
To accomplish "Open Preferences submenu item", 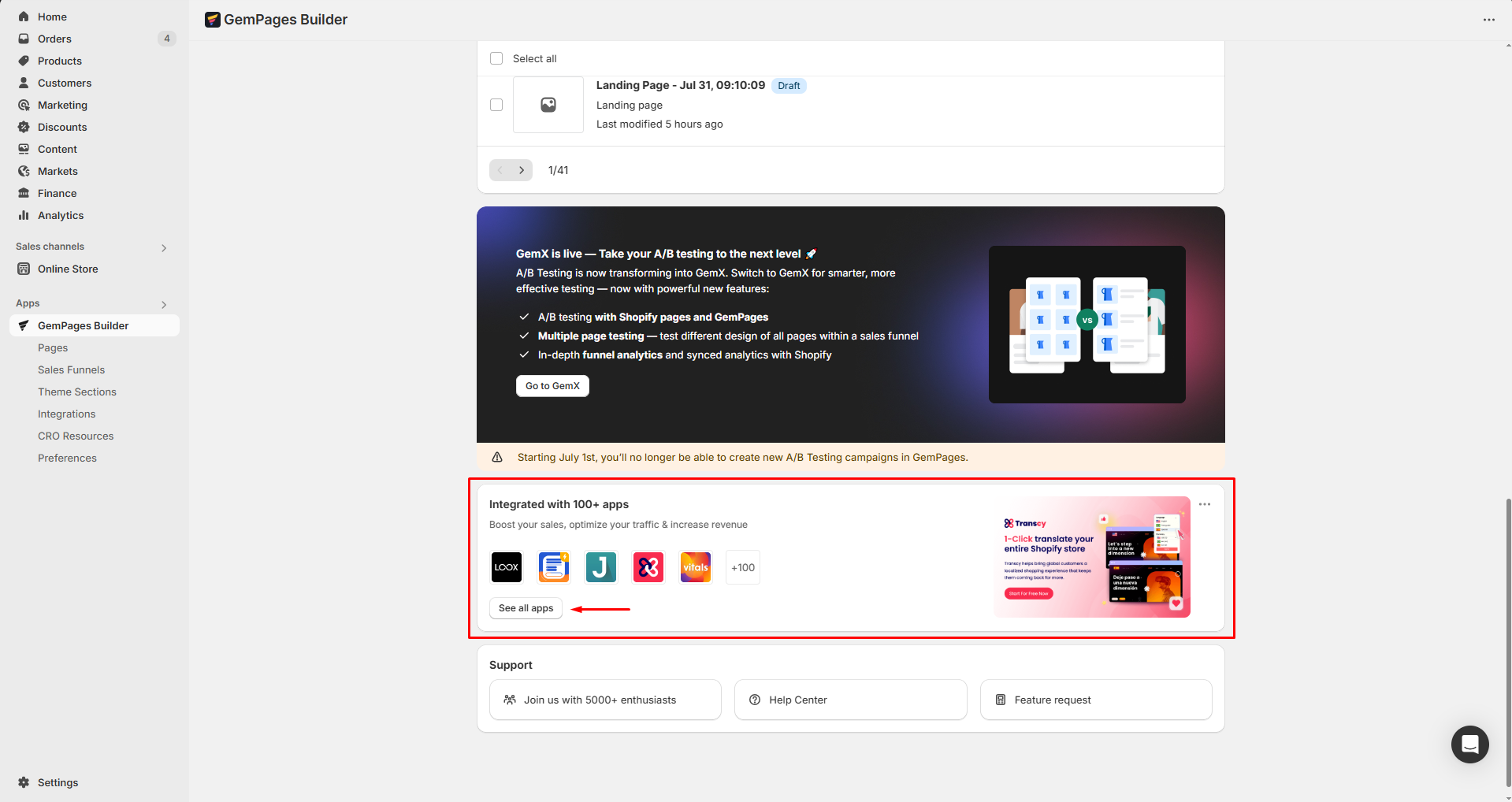I will [x=67, y=458].
